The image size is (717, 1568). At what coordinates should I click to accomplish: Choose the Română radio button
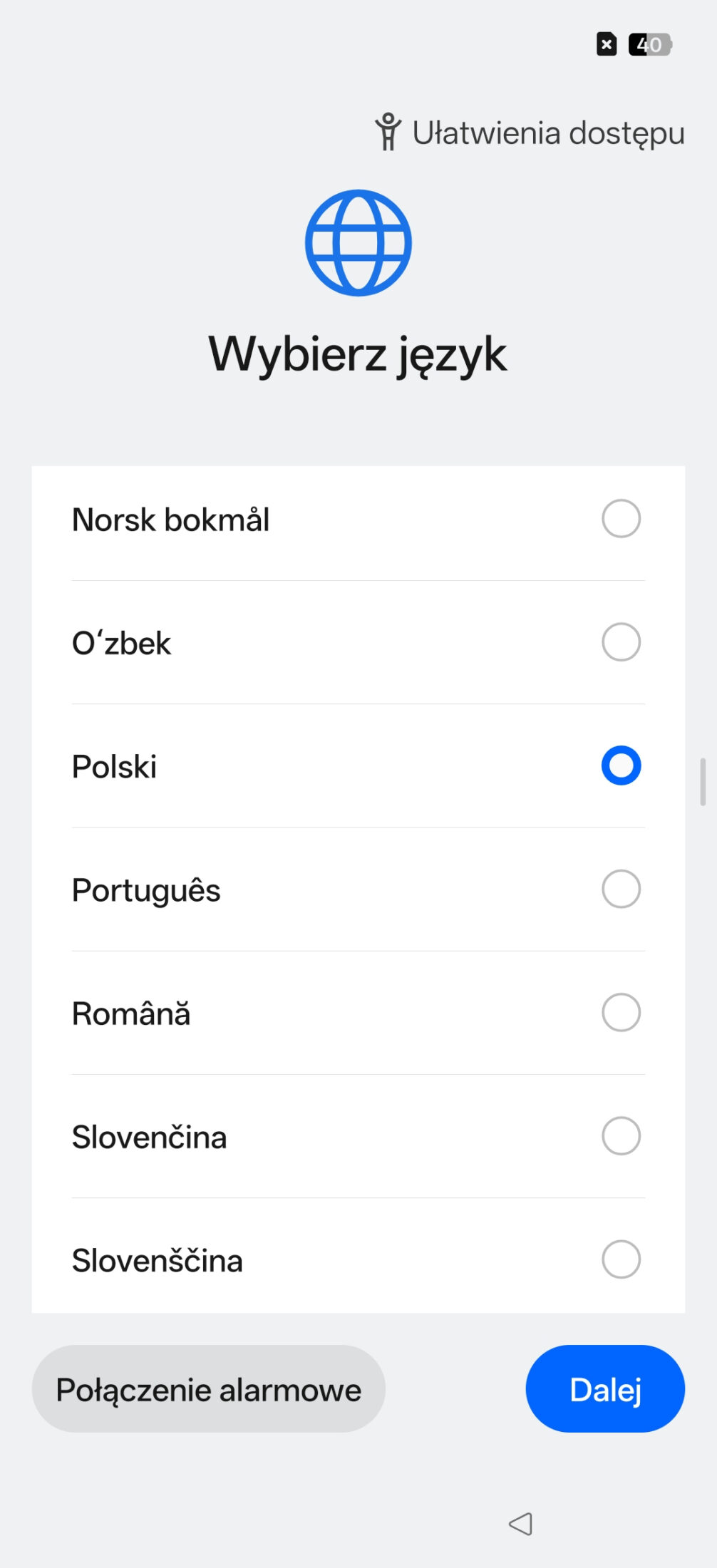(621, 1013)
